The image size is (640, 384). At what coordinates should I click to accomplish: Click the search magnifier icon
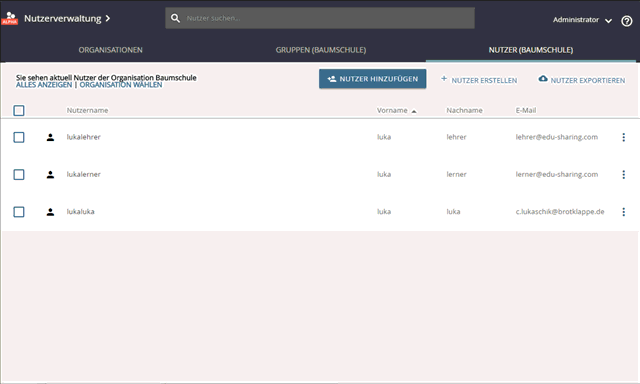click(x=175, y=18)
